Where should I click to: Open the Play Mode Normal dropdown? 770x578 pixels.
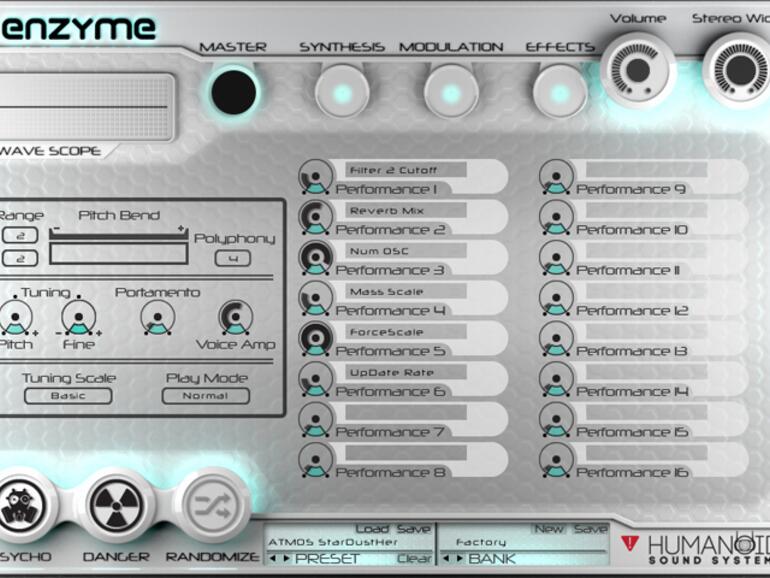(x=206, y=396)
